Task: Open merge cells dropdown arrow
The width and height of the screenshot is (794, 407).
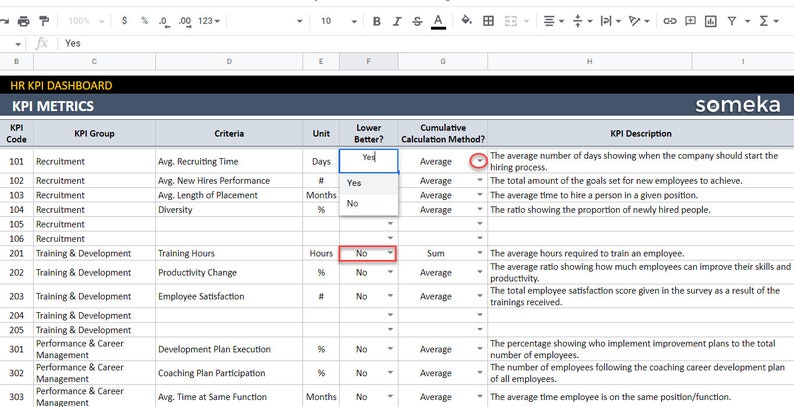Action: pos(526,21)
